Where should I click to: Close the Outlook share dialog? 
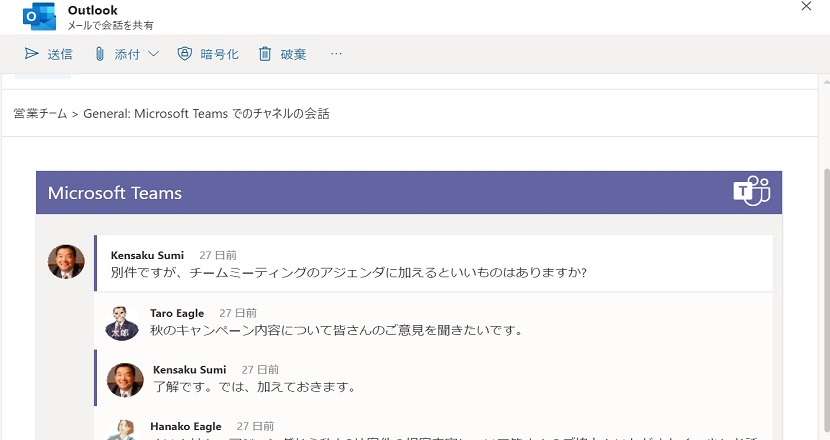pyautogui.click(x=806, y=6)
